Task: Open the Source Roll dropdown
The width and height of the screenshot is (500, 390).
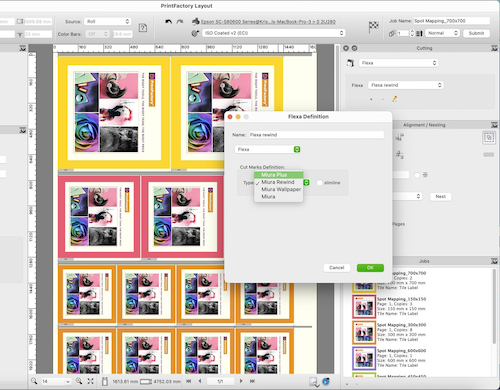Action: point(107,22)
